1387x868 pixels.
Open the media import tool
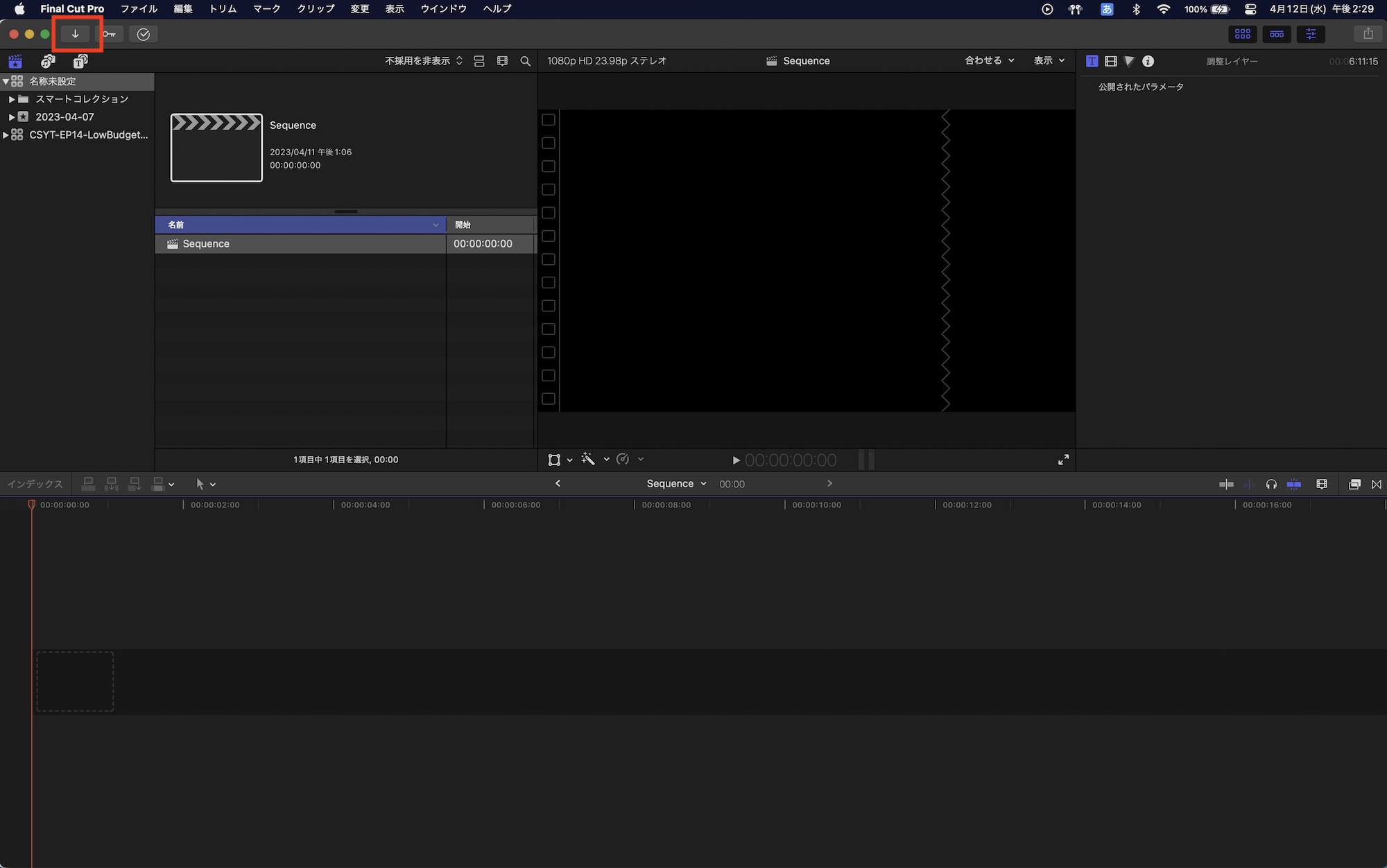[x=76, y=33]
